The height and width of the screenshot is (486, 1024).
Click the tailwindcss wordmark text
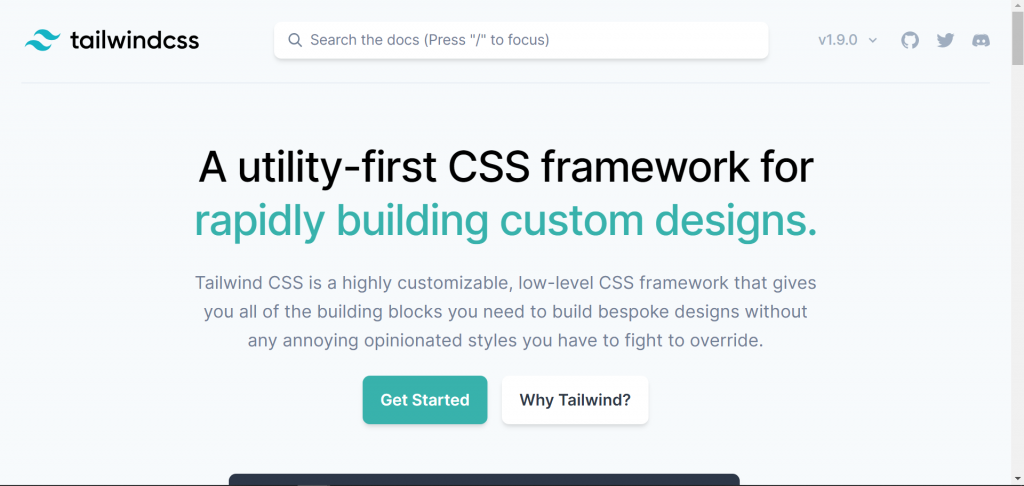tap(134, 40)
